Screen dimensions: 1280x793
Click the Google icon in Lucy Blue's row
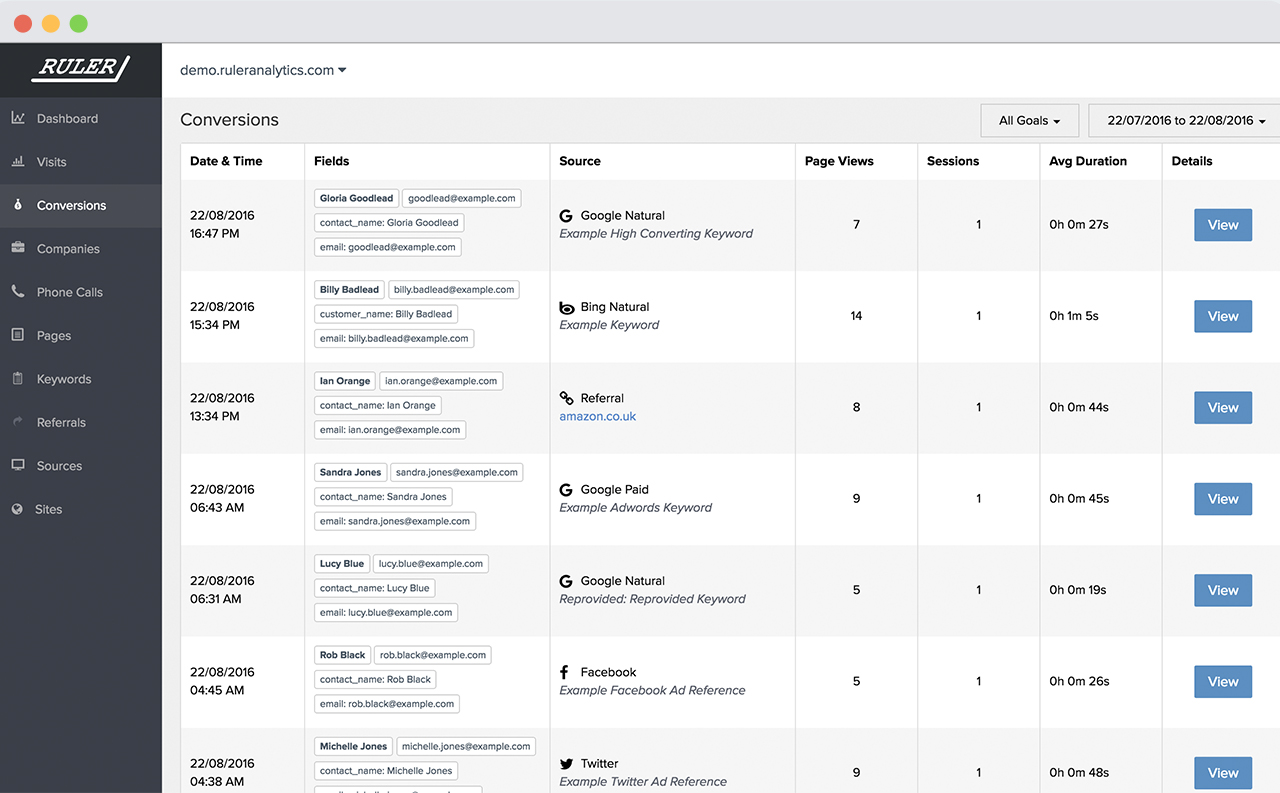pyautogui.click(x=566, y=581)
